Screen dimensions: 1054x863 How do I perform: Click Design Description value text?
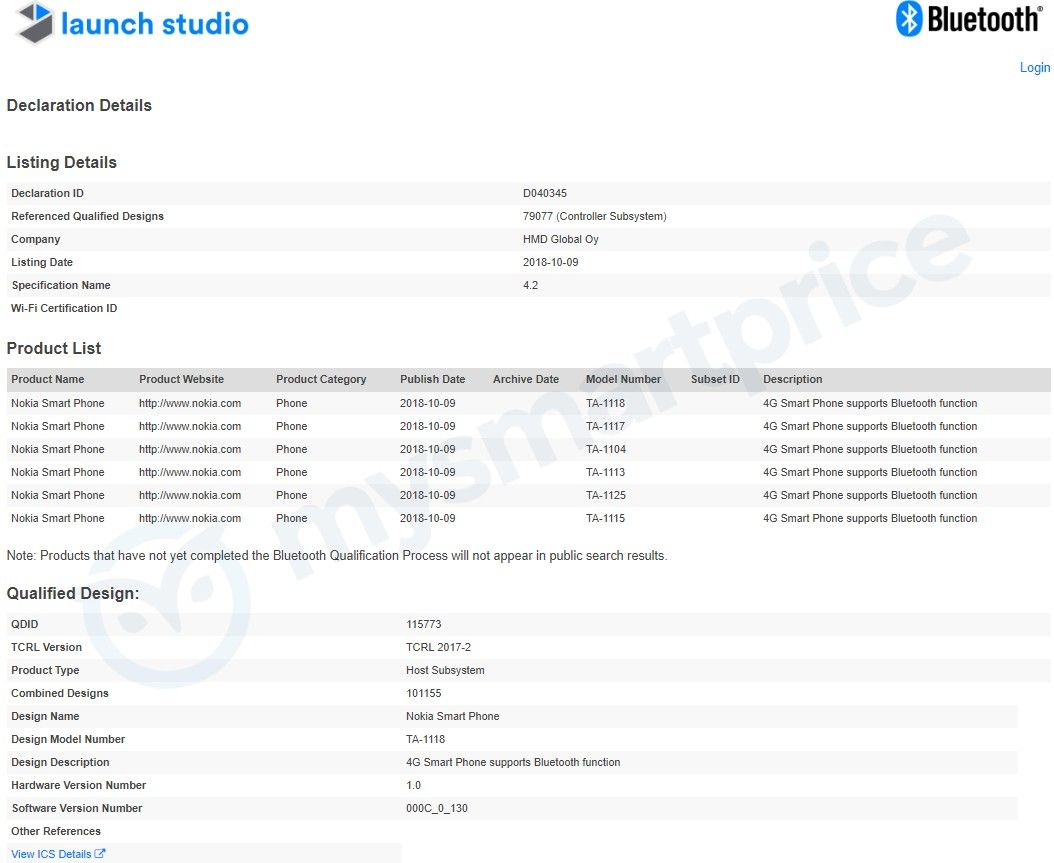(513, 762)
